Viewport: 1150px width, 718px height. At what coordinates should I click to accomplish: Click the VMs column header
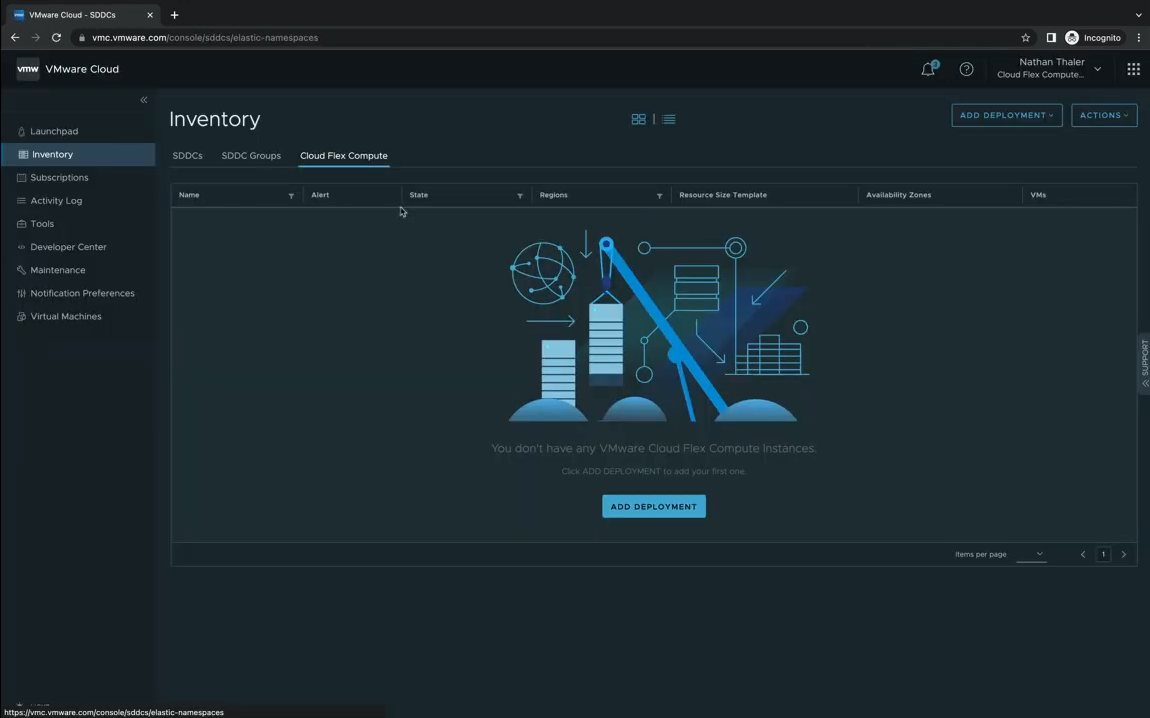point(1038,195)
